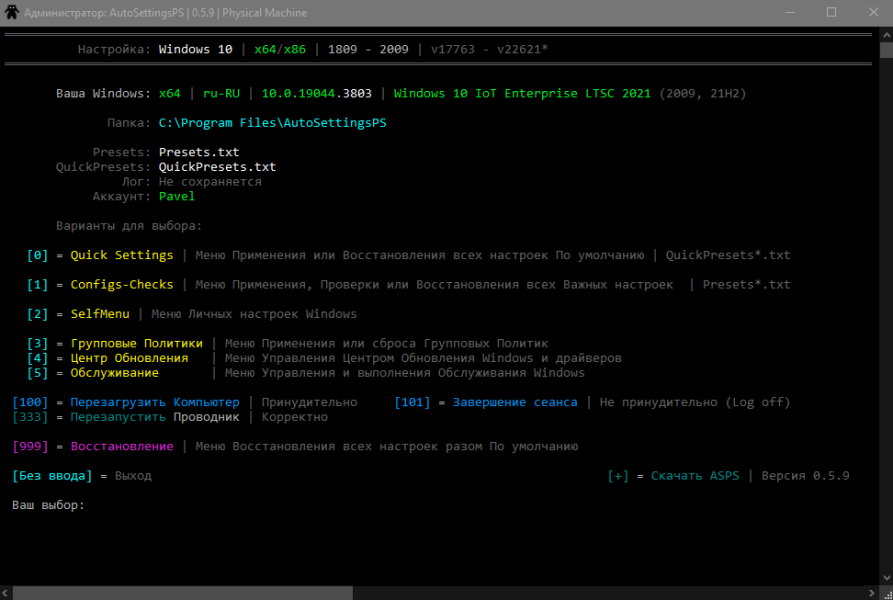Click the 'Ваш выбор:' input prompt
Image resolution: width=893 pixels, height=600 pixels.
pyautogui.click(x=48, y=505)
